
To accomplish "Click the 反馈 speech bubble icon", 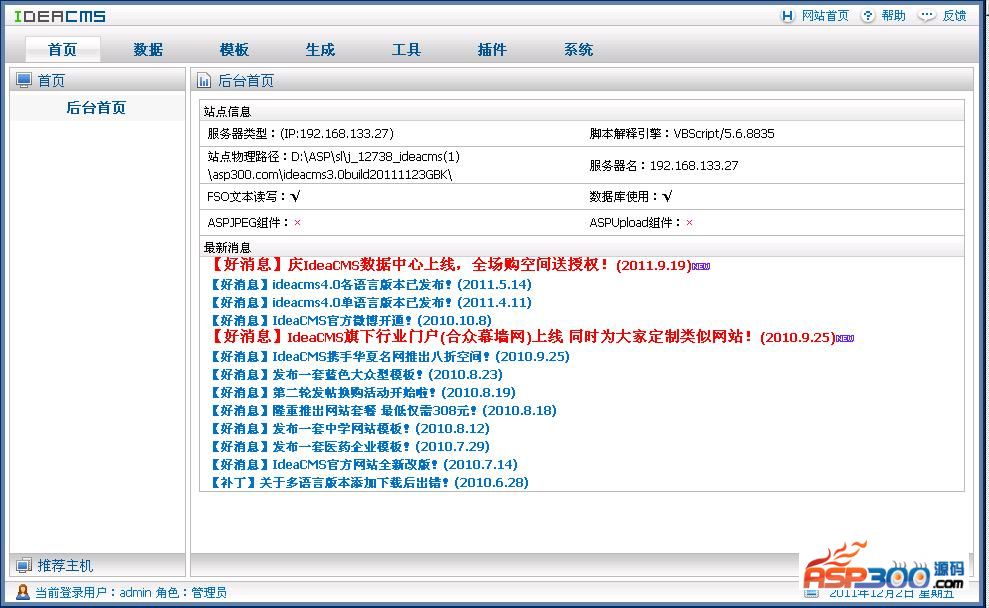I will [x=926, y=16].
